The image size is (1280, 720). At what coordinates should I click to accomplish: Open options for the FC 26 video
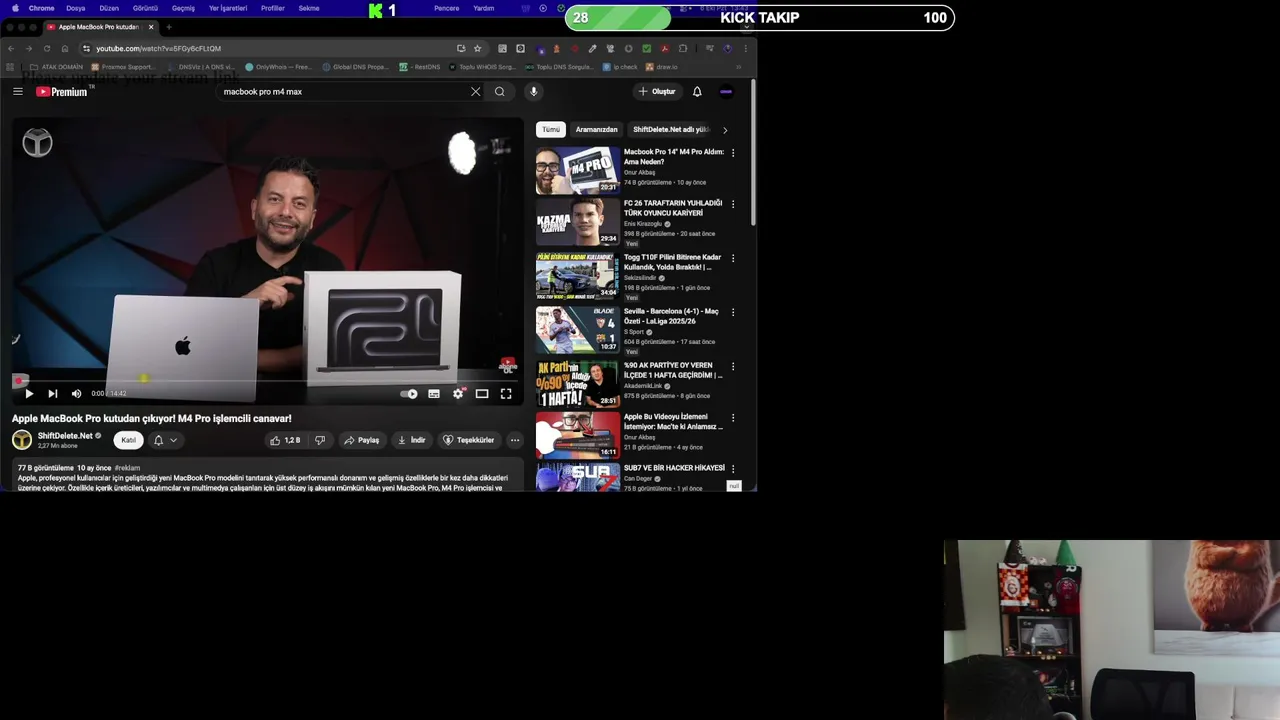point(733,204)
